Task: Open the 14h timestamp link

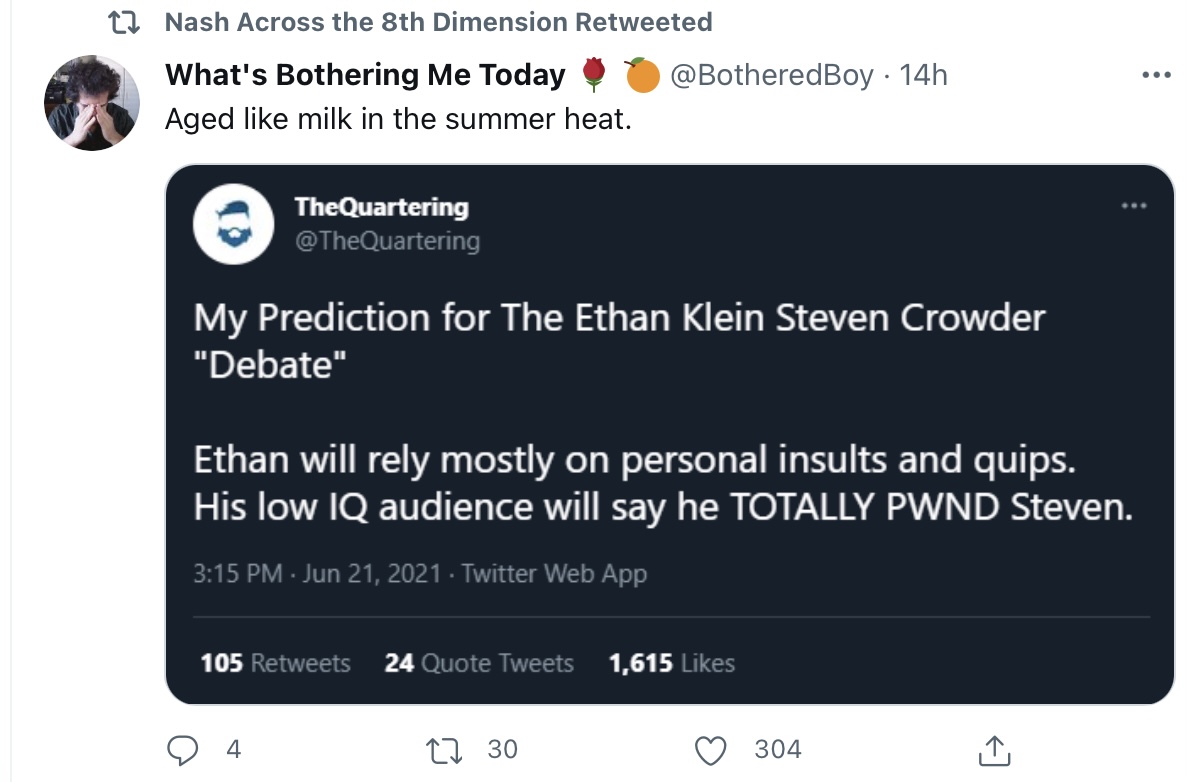Action: click(x=923, y=75)
